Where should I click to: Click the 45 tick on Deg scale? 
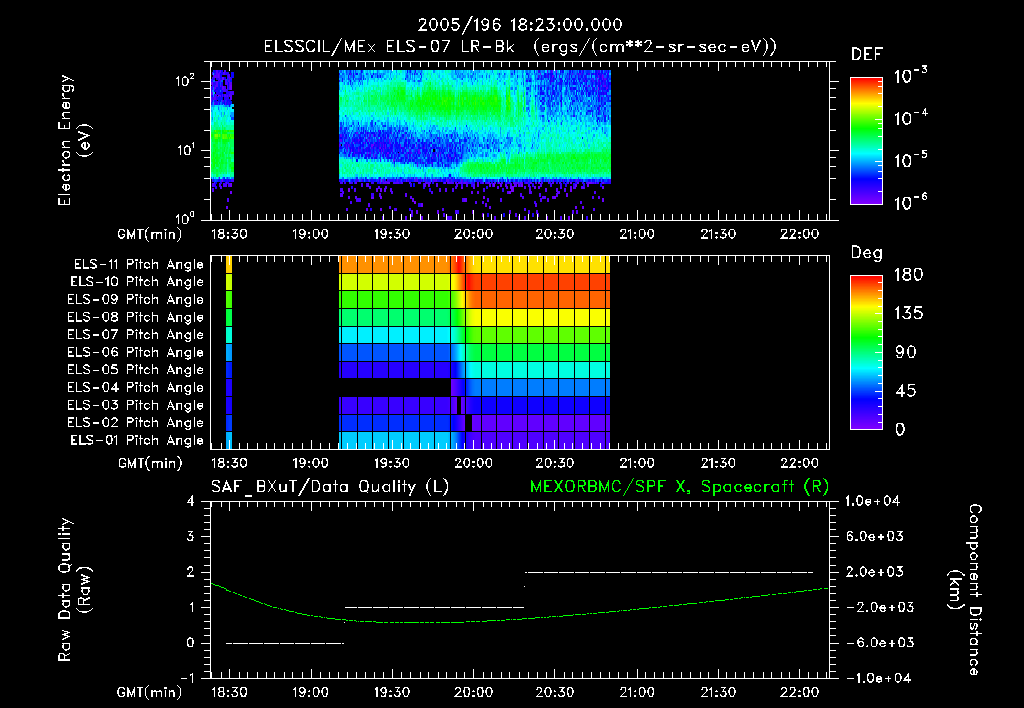906,391
